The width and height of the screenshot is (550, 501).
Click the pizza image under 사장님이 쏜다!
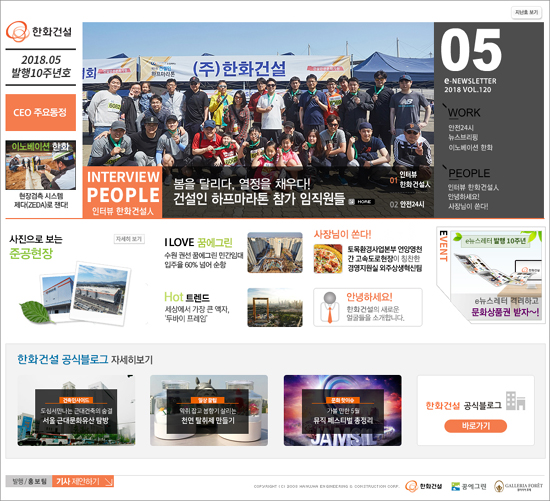coord(328,259)
